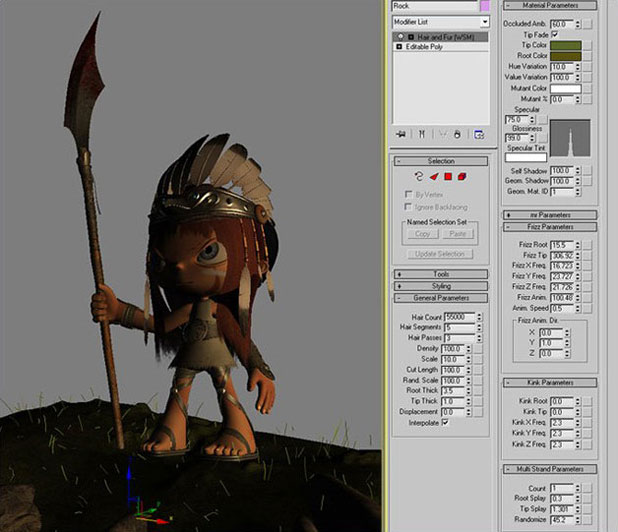This screenshot has height=532, width=618.
Task: Select Element sub-object selection icon
Action: pyautogui.click(x=462, y=177)
